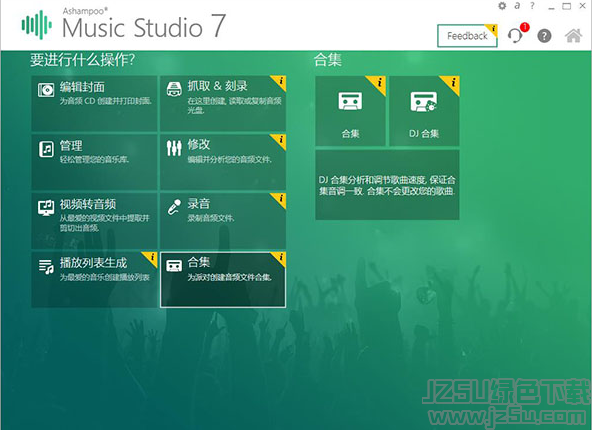This screenshot has height=430, width=592.
Task: Click the 修改 equalizer sliders icon
Action: point(174,148)
